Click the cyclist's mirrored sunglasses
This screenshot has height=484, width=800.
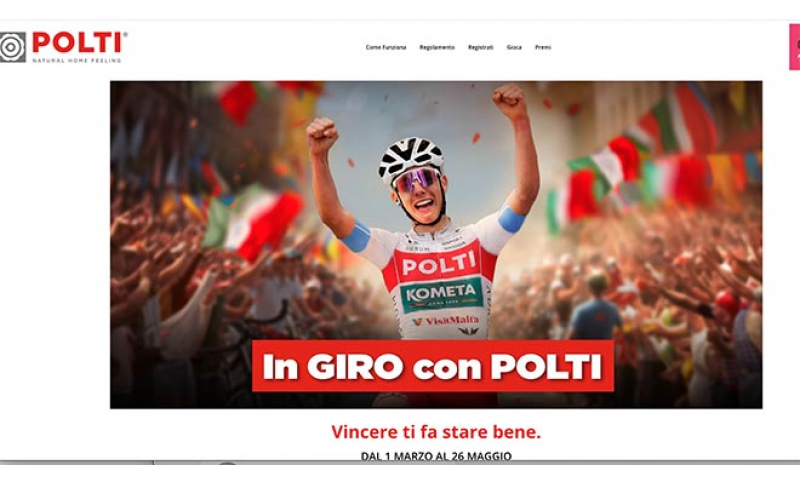(417, 180)
